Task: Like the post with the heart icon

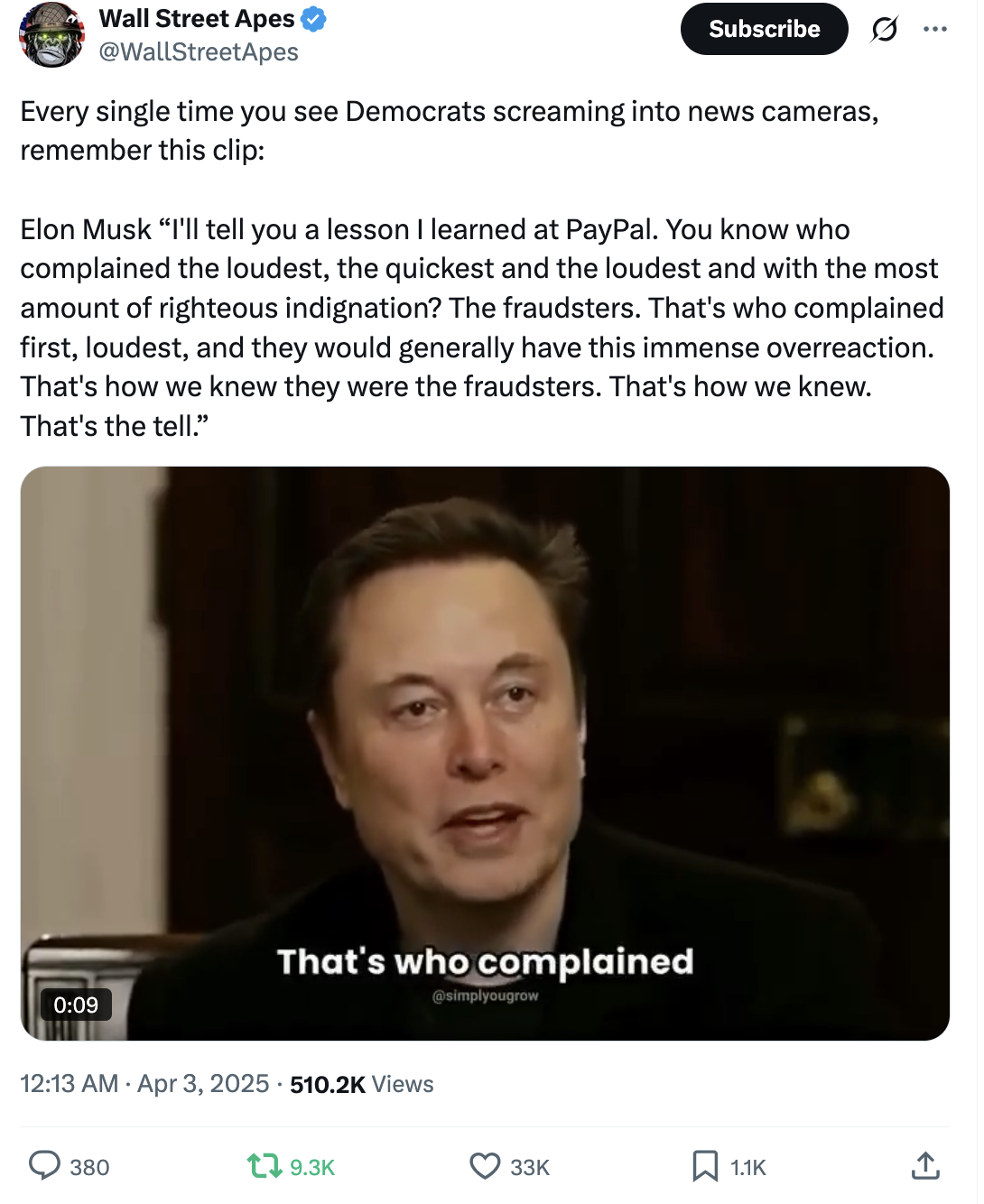Action: (485, 1166)
